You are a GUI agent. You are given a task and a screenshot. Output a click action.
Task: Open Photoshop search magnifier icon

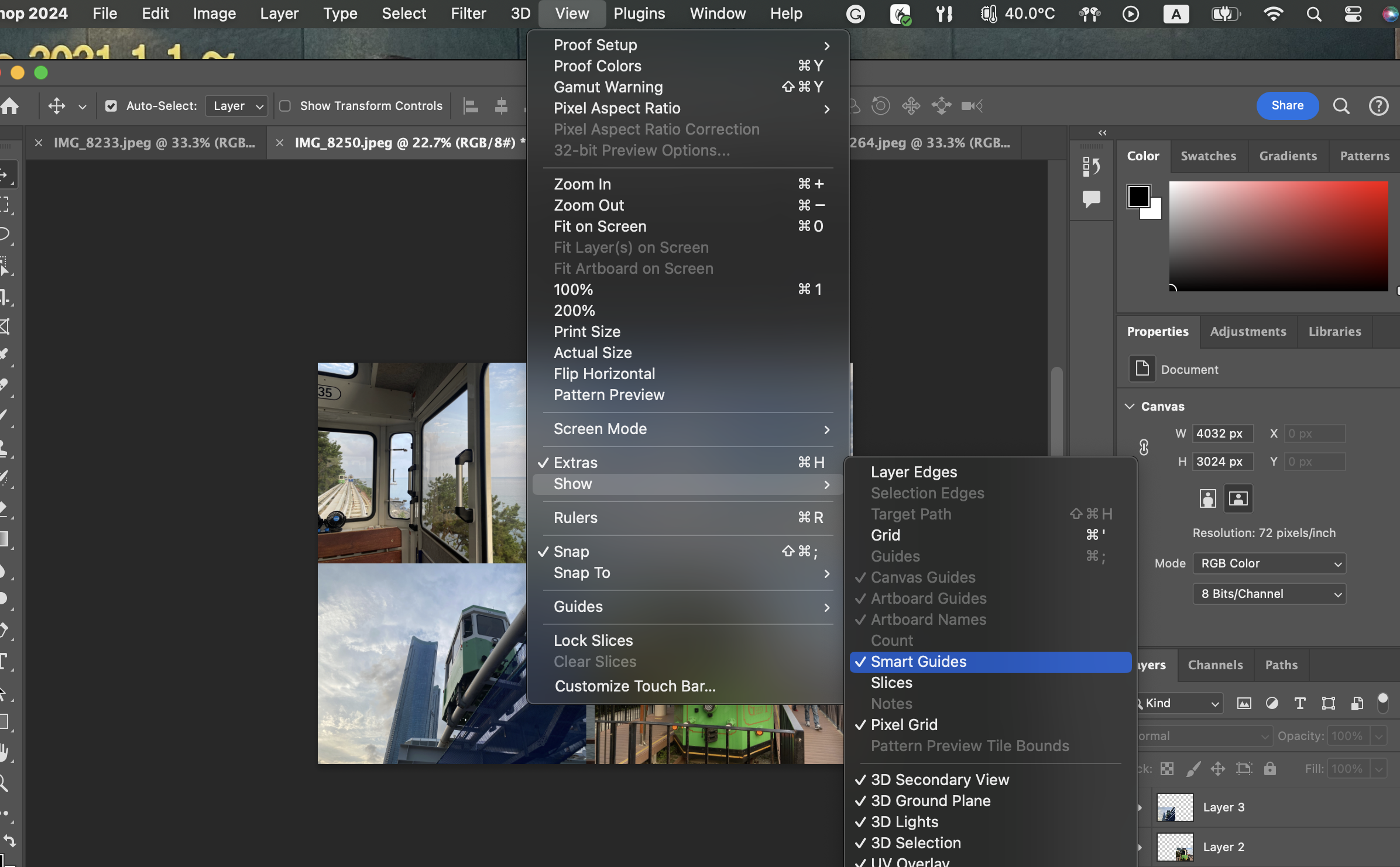(x=1341, y=106)
